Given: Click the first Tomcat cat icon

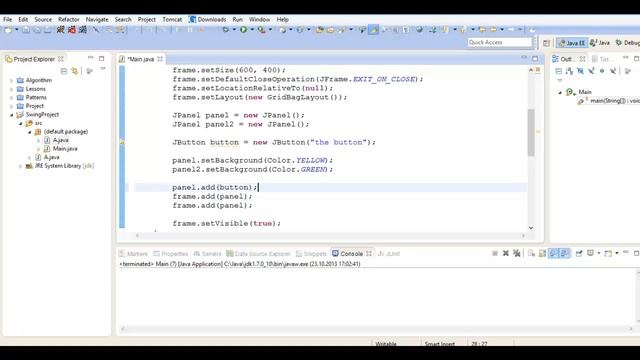Looking at the screenshot, I should [60, 29].
